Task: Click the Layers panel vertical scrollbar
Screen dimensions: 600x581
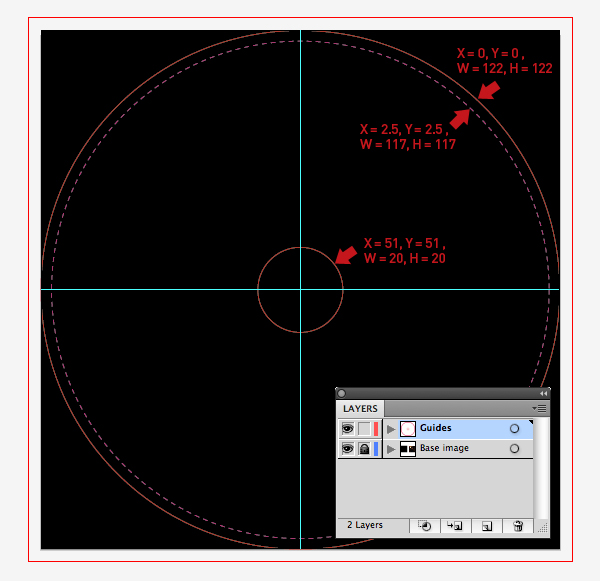Action: (541, 468)
